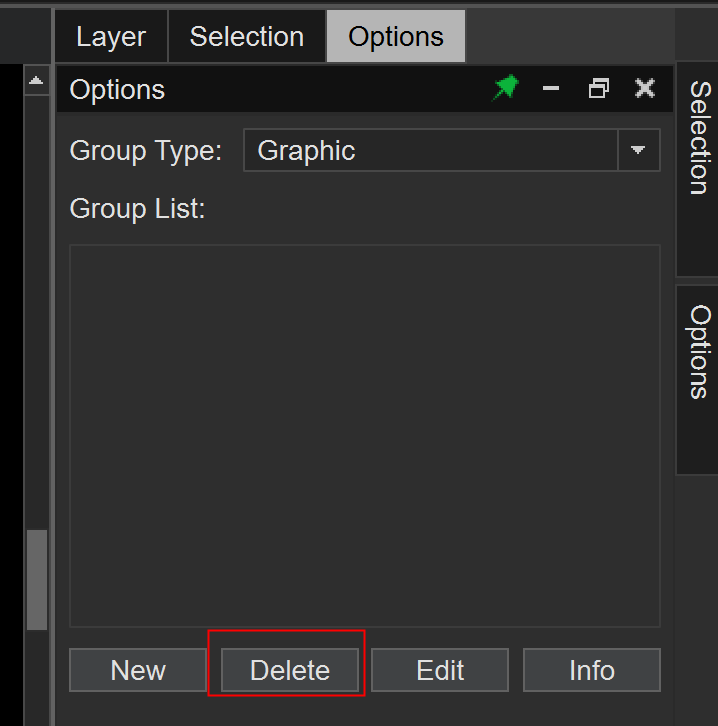Click the scrollbar track above the thumb

(37, 300)
